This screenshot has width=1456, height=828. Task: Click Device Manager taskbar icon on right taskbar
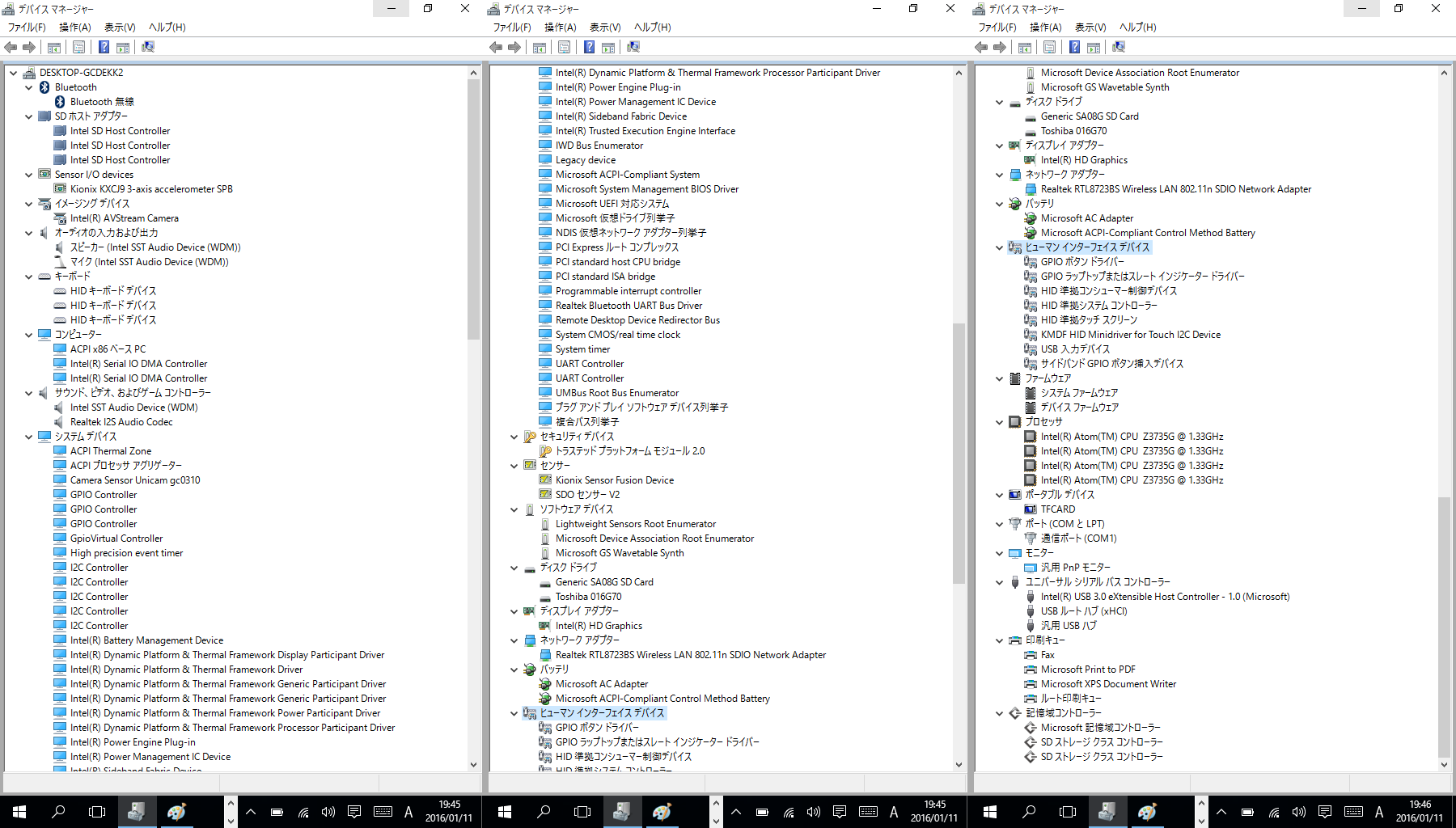click(1107, 812)
